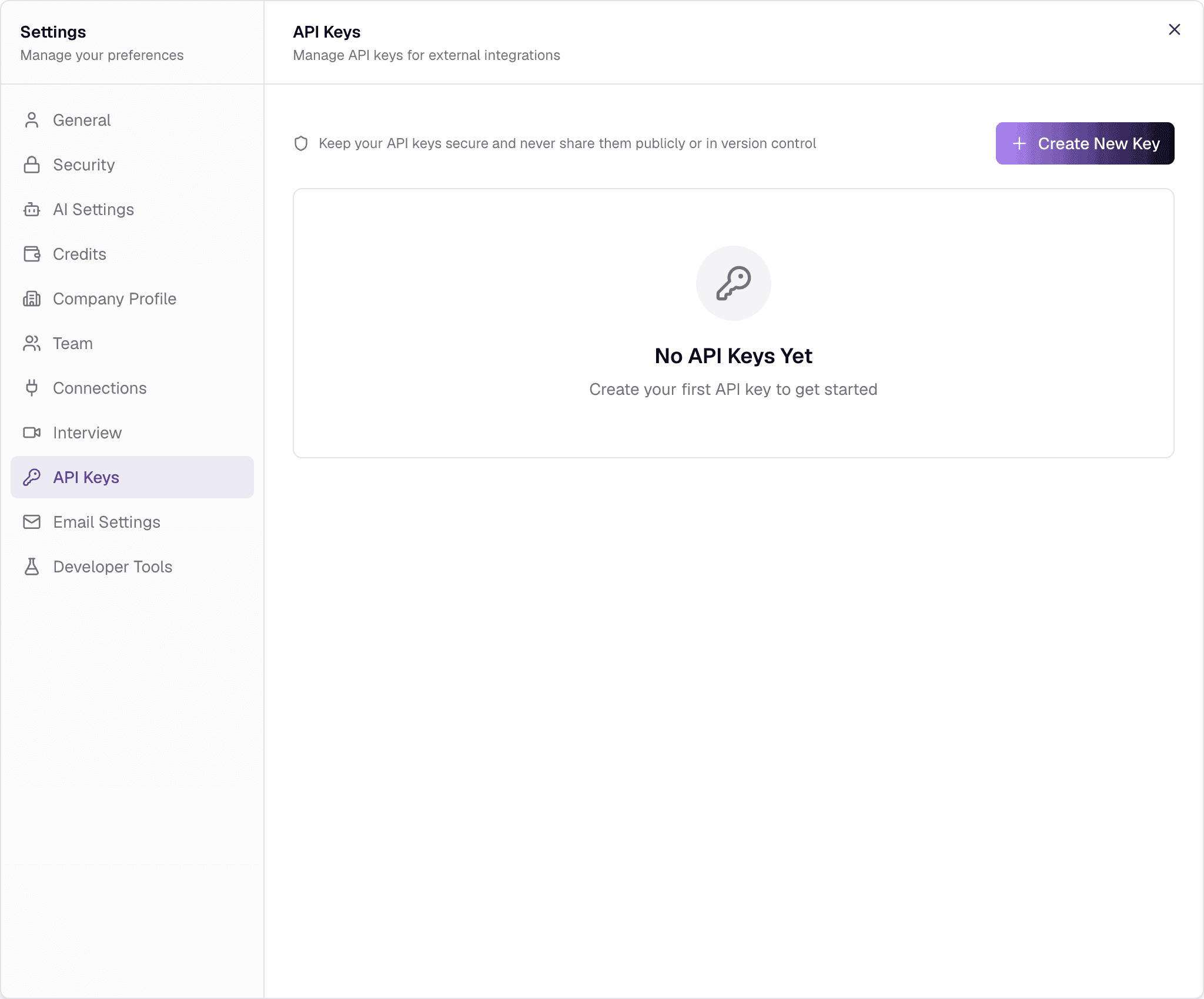Image resolution: width=1204 pixels, height=999 pixels.
Task: Click 'Create your first API key to get started'
Action: (734, 390)
